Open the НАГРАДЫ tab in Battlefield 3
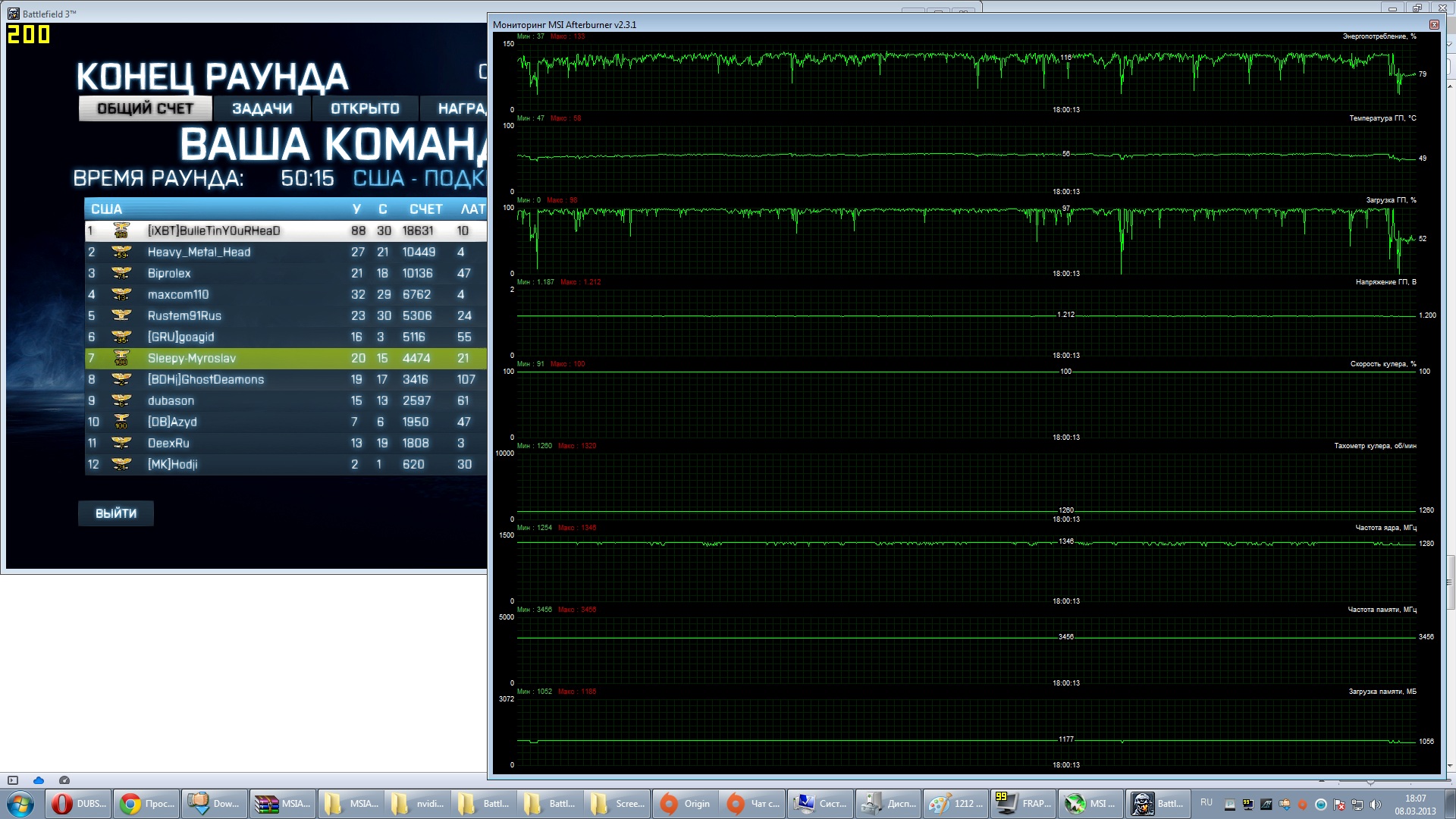Image resolution: width=1456 pixels, height=819 pixels. tap(454, 108)
